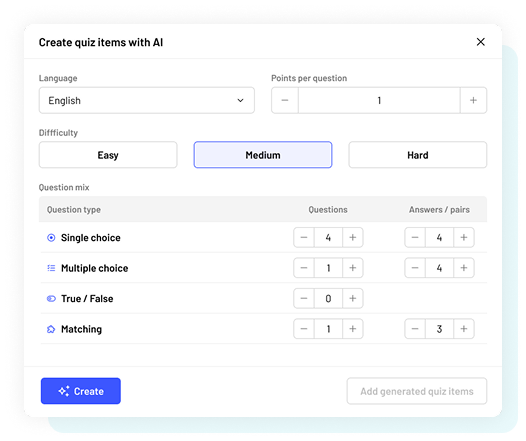This screenshot has width=526, height=441.
Task: Click Single choice questions value field
Action: [328, 237]
